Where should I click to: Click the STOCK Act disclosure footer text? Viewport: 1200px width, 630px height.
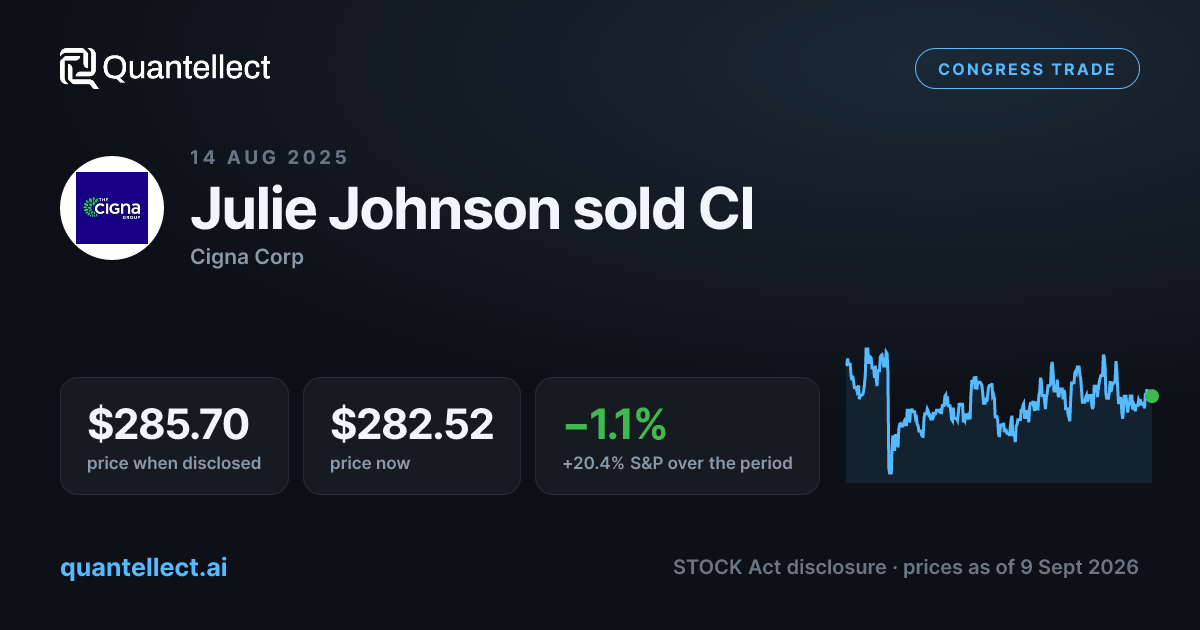779,567
